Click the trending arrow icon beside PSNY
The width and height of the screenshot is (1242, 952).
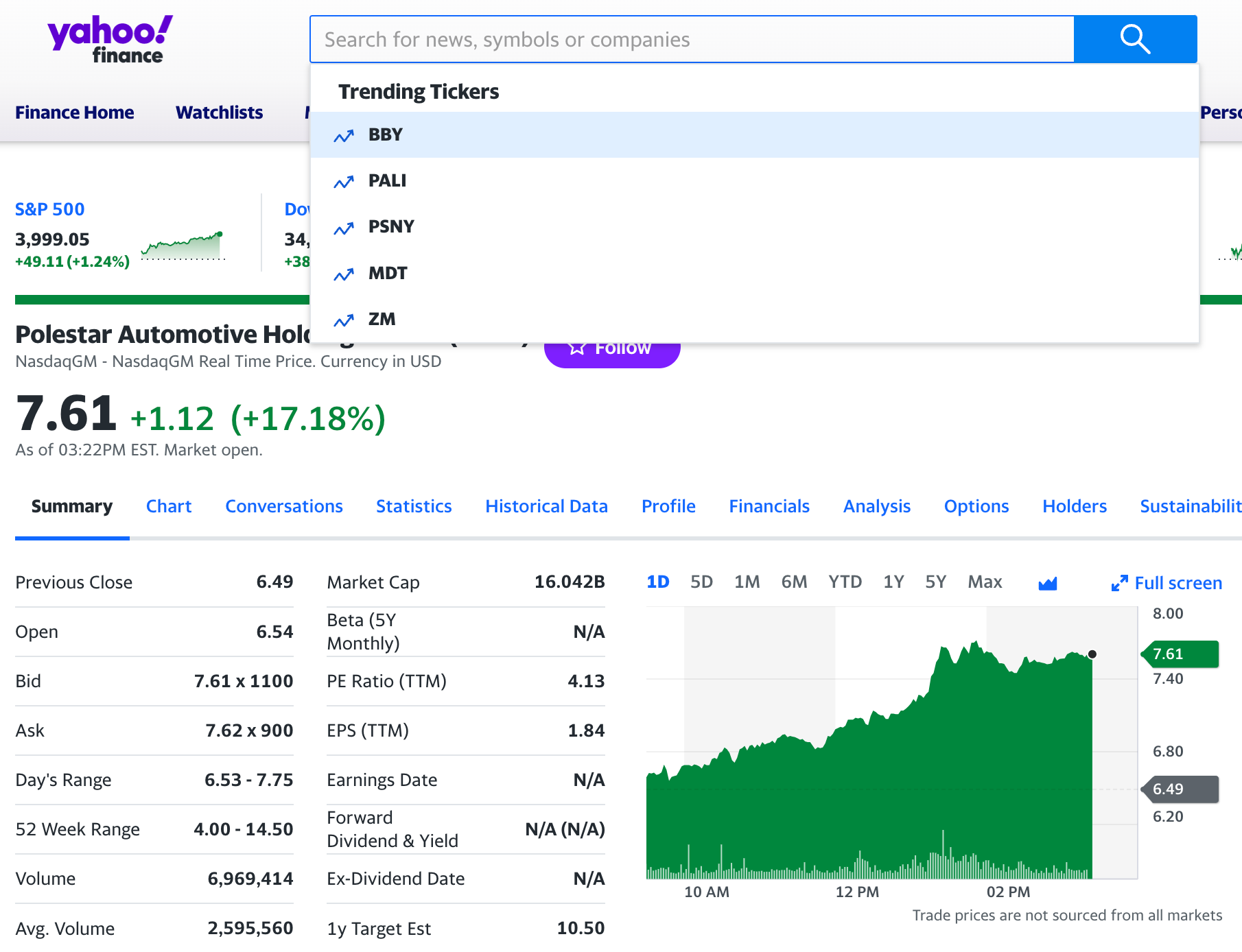click(x=344, y=228)
